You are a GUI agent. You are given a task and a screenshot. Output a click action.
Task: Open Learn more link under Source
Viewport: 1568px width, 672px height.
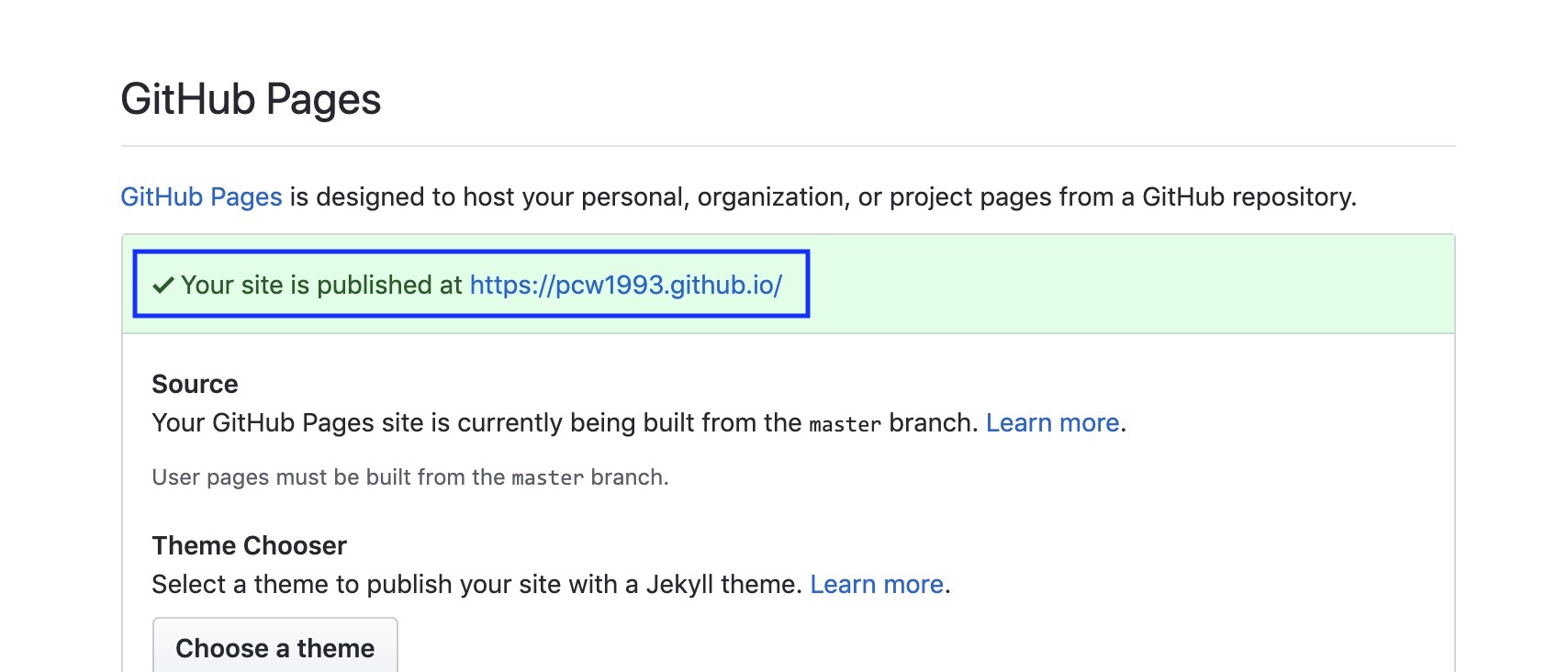pos(1052,423)
